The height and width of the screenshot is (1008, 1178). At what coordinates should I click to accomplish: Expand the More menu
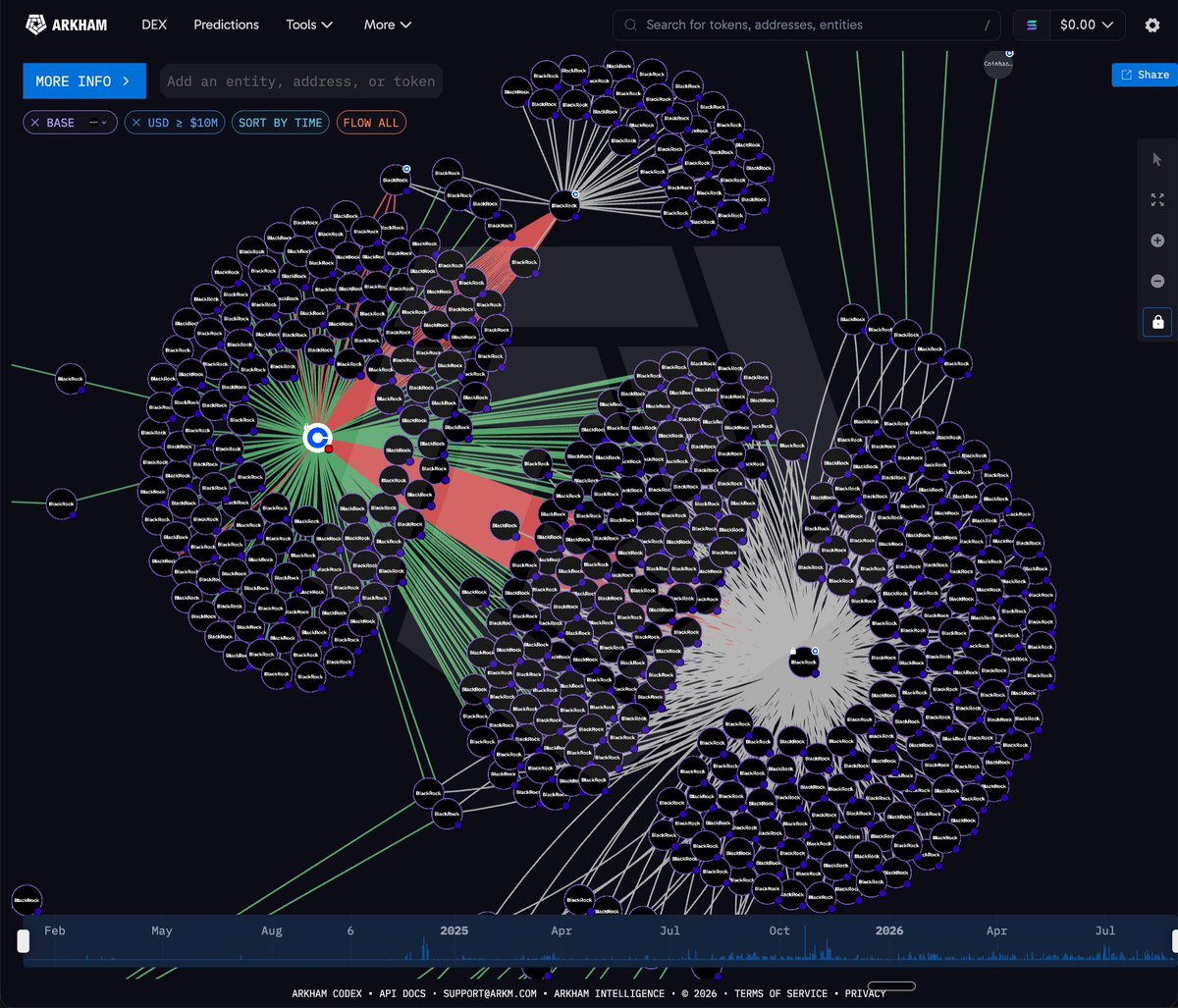(x=388, y=25)
